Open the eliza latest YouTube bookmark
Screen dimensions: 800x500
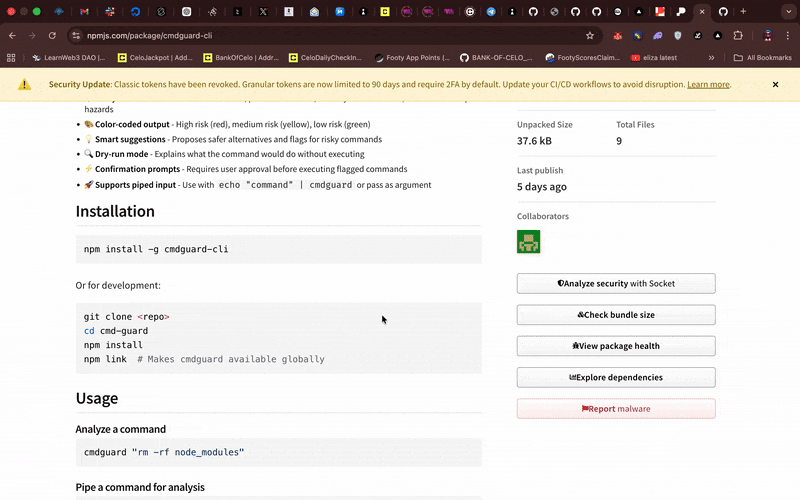click(654, 58)
